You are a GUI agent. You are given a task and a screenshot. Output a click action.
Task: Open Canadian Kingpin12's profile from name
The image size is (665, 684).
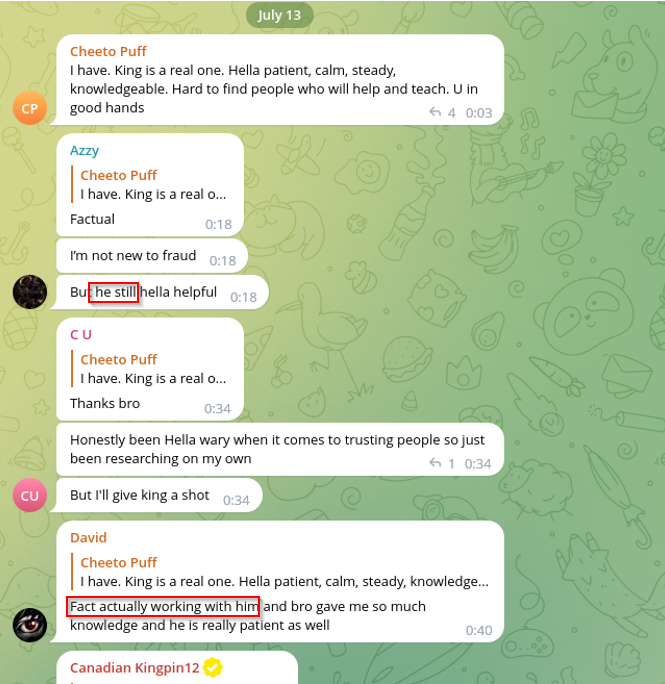(x=134, y=667)
